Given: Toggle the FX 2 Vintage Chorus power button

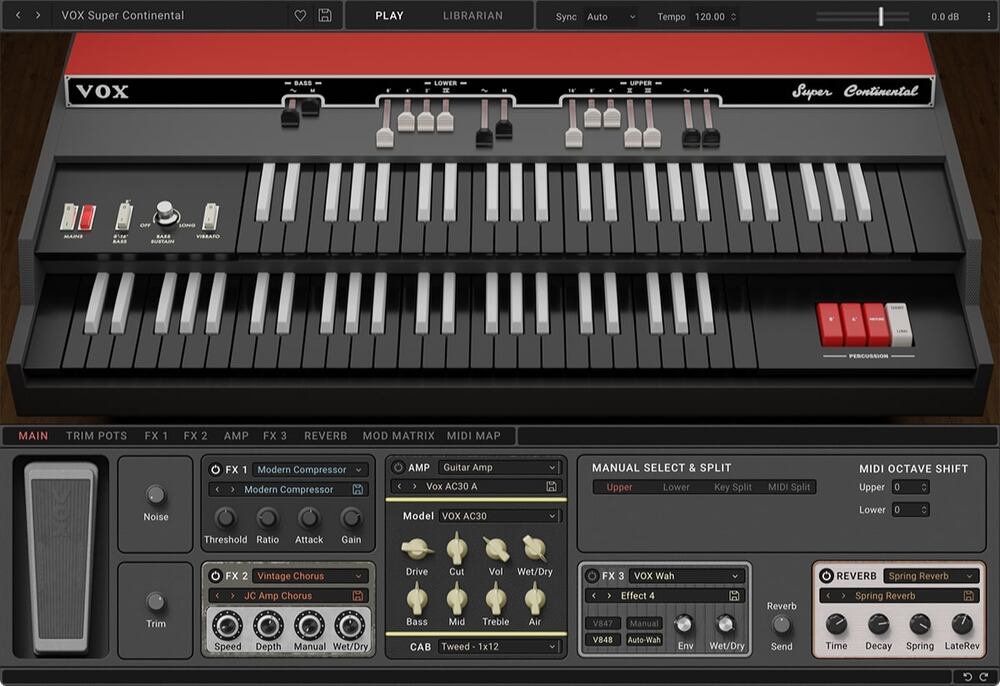Looking at the screenshot, I should (x=213, y=577).
